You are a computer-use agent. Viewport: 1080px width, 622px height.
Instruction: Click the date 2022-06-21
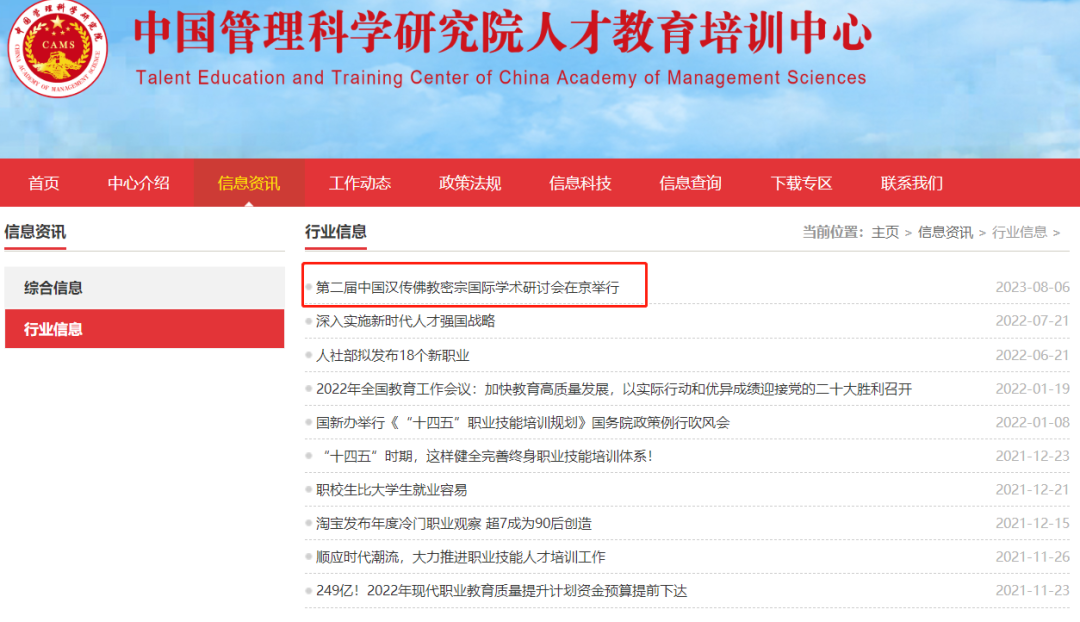tap(1032, 355)
